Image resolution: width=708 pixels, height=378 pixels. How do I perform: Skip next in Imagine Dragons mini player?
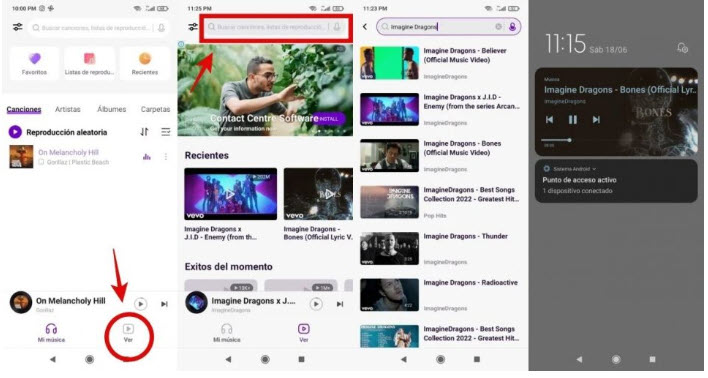[x=340, y=304]
